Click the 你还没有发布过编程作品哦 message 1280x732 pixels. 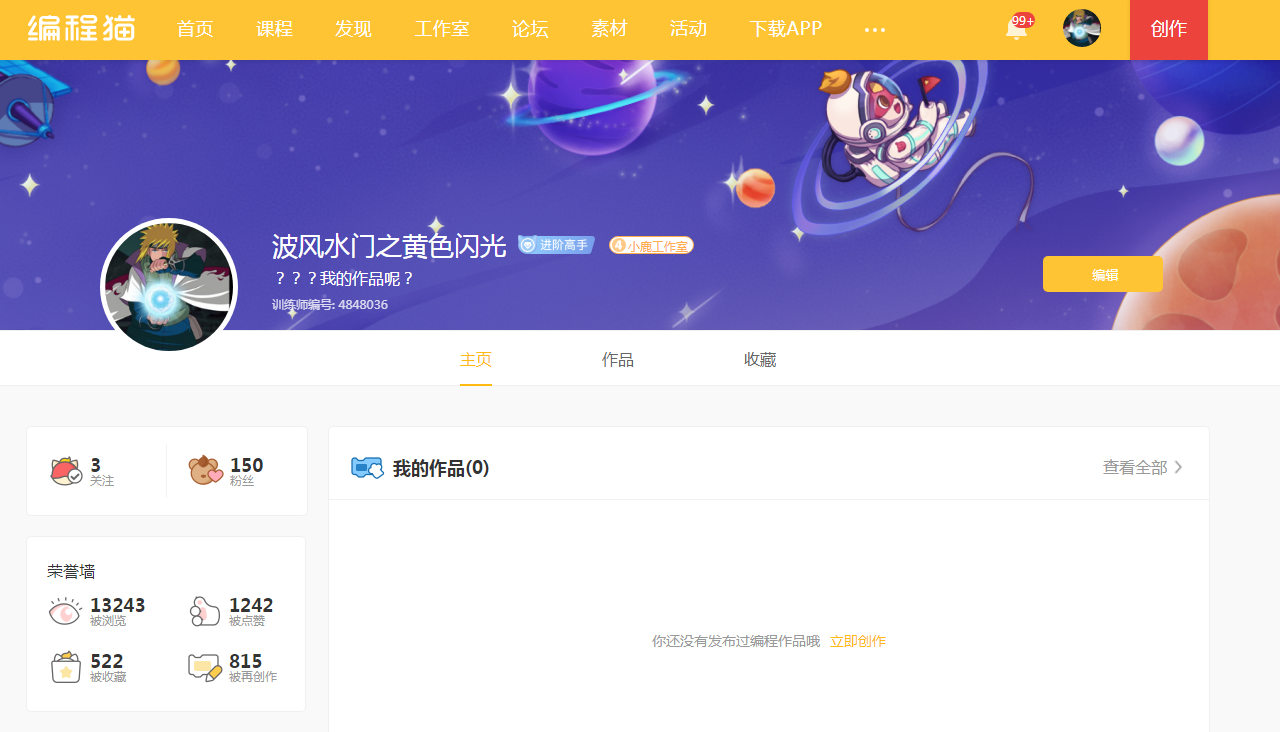click(x=736, y=641)
